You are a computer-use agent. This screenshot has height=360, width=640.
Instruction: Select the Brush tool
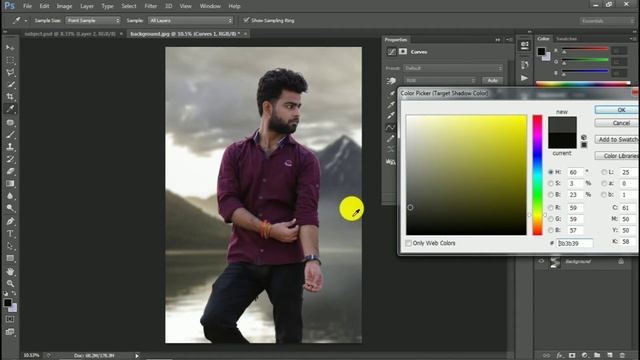pyautogui.click(x=10, y=135)
